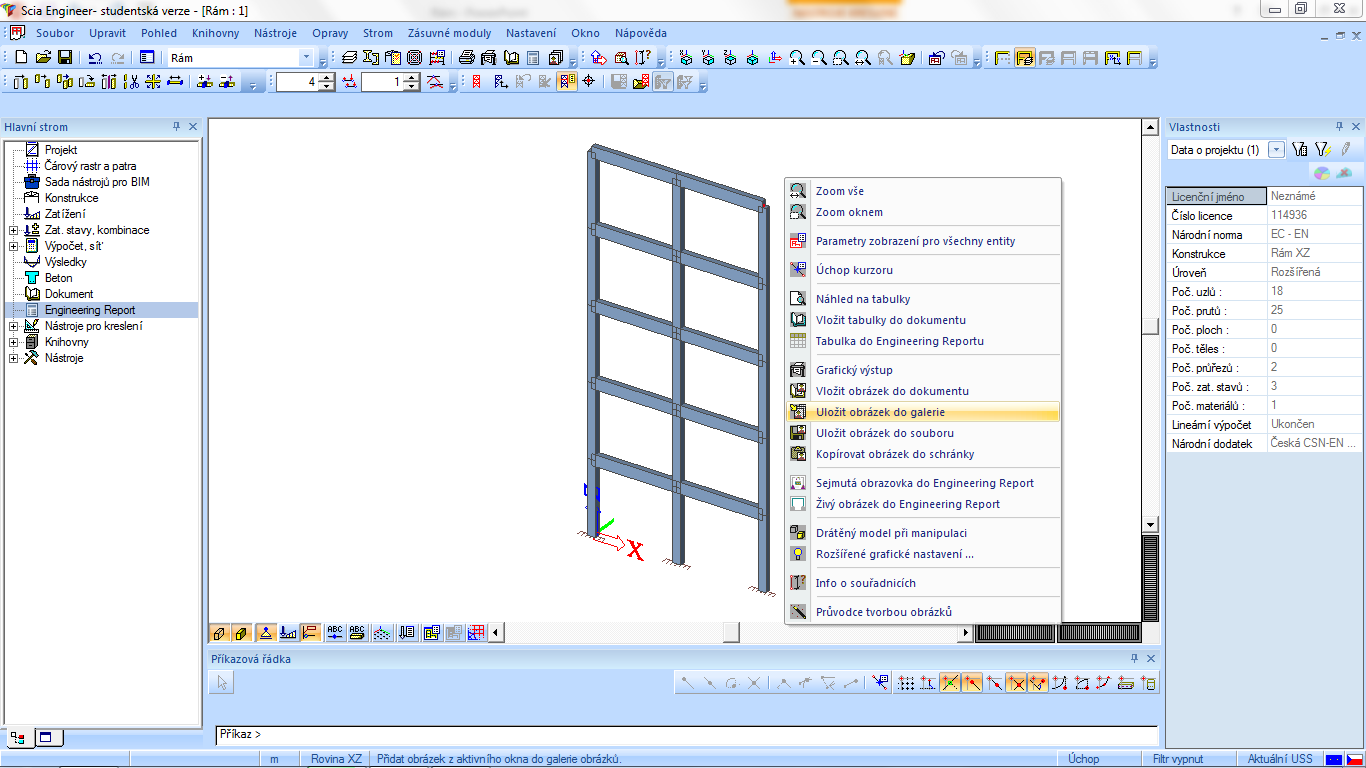
Task: Pin the Hlavní strom panel
Action: pyautogui.click(x=176, y=127)
